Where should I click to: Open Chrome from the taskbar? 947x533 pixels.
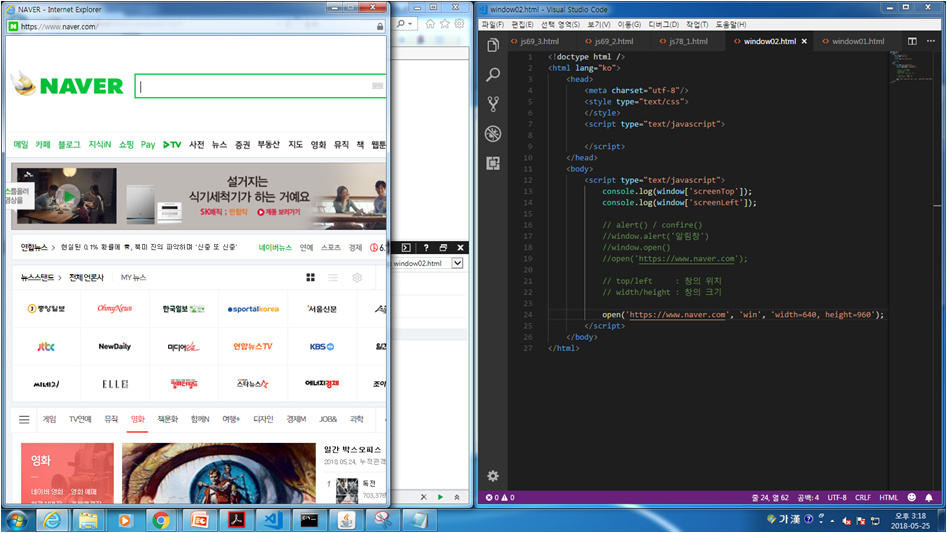(x=161, y=520)
